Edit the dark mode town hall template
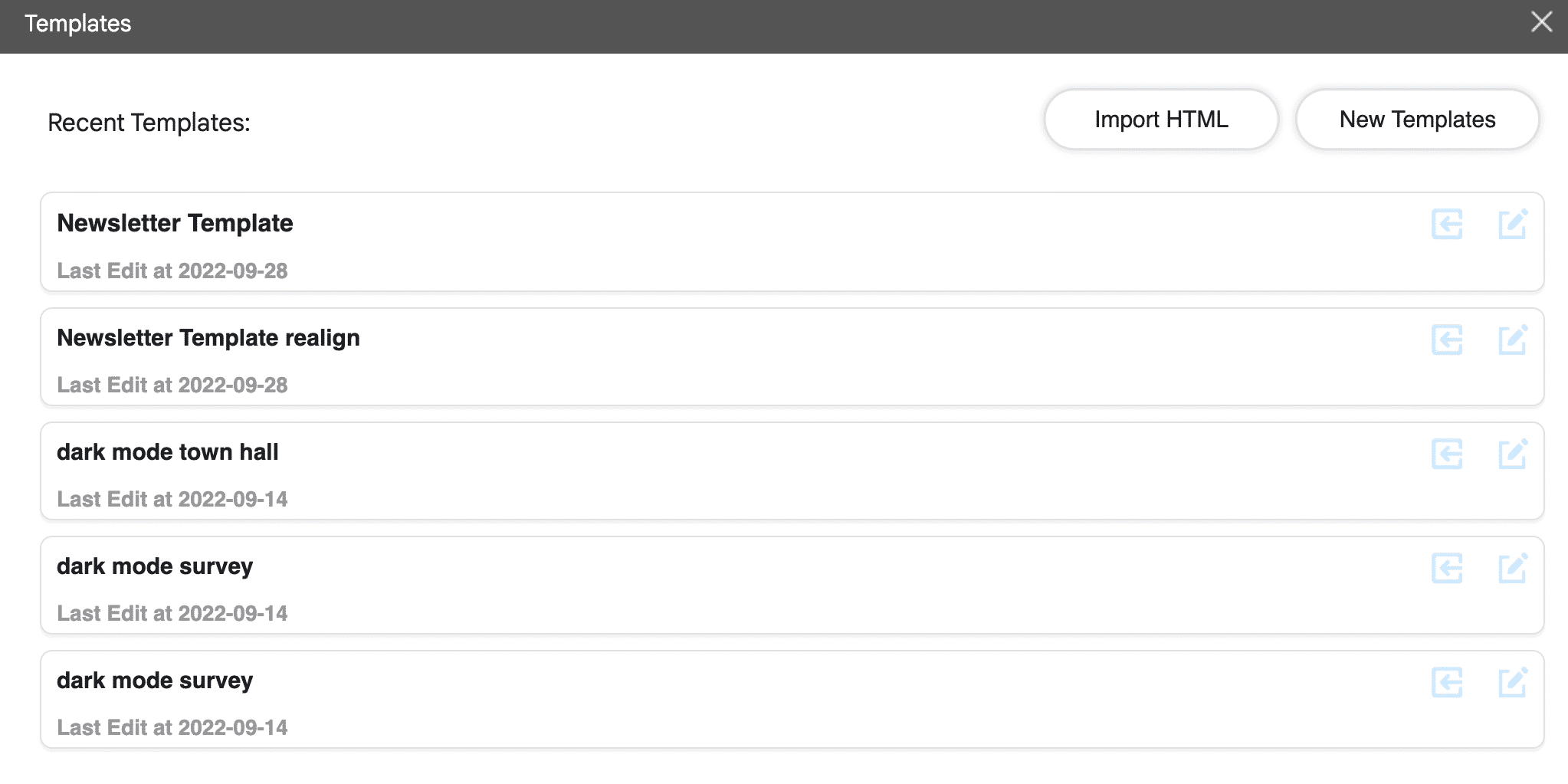This screenshot has height=784, width=1568. pyautogui.click(x=1514, y=454)
